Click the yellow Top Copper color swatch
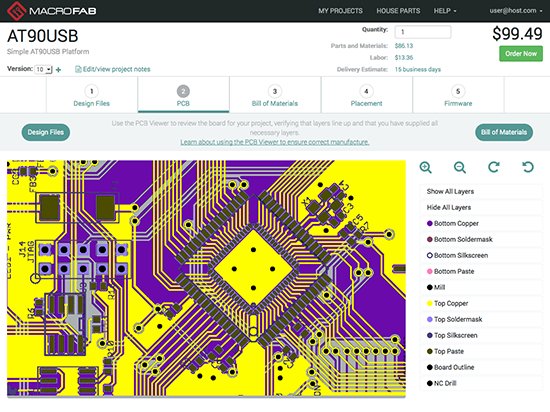 (x=429, y=303)
